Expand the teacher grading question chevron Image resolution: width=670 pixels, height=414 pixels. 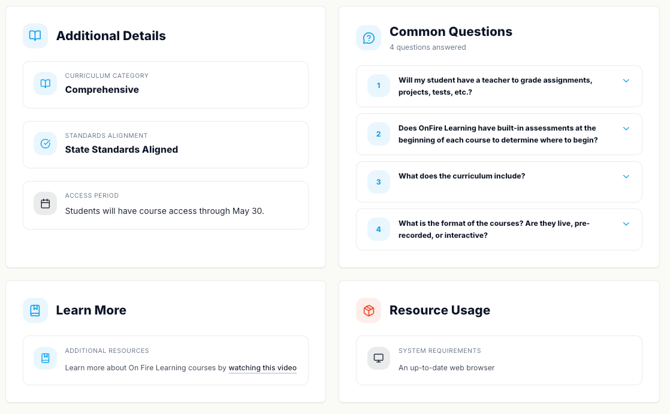626,81
